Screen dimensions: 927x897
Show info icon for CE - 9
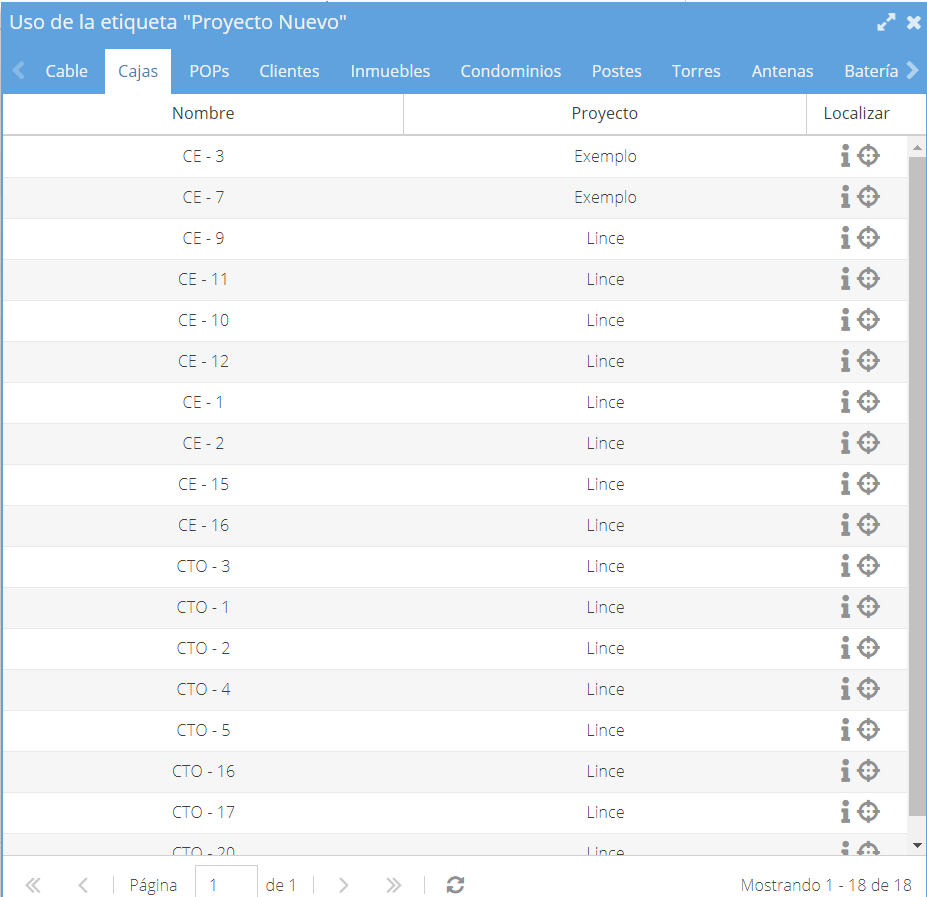(845, 238)
